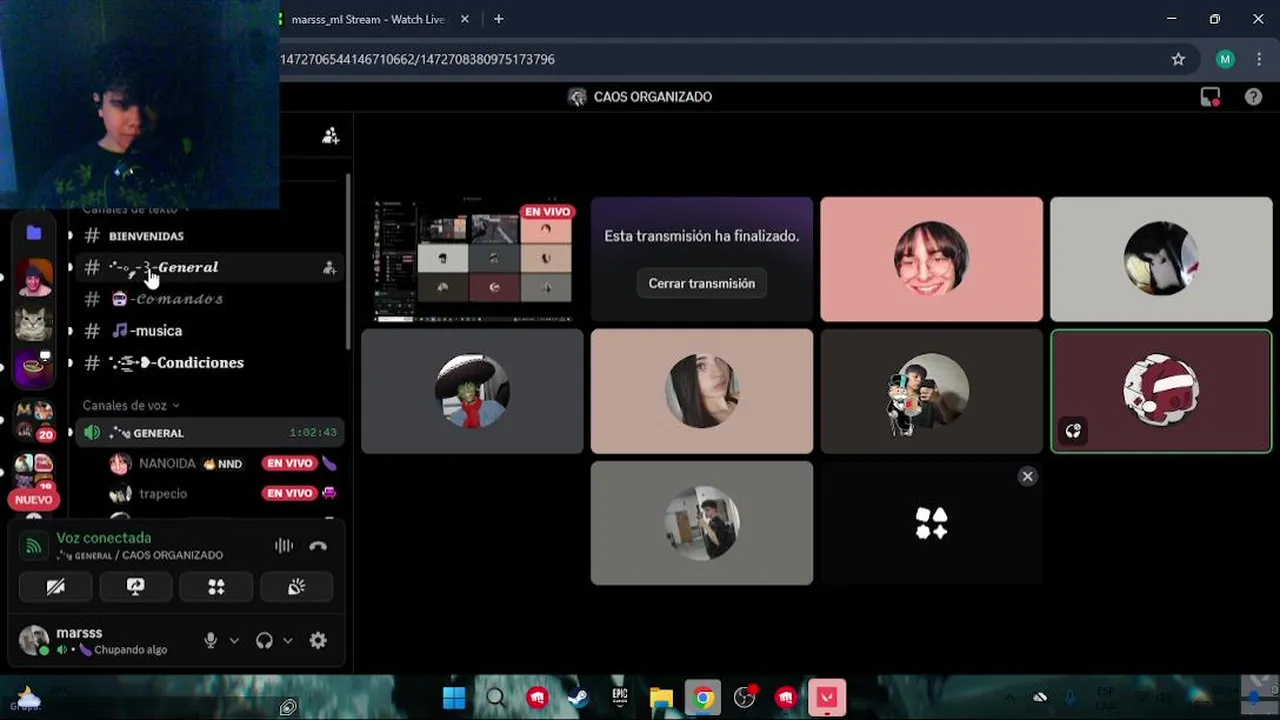Viewport: 1280px width, 720px height.
Task: Open Chrome three-dot menu
Action: [x=1259, y=59]
